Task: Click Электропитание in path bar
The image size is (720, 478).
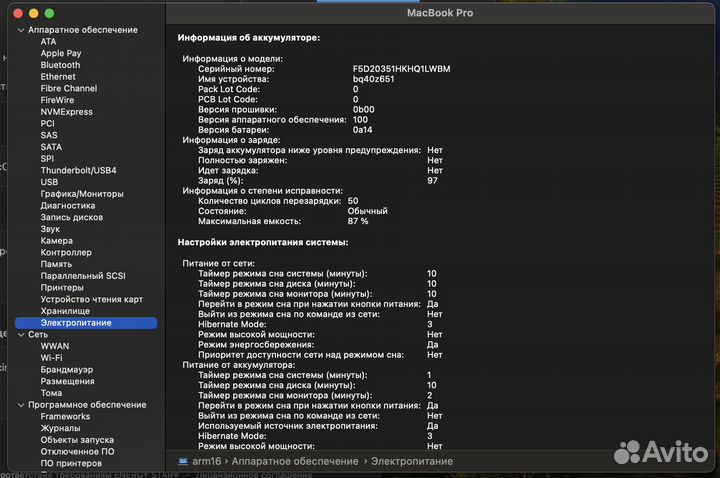Action: tap(412, 461)
